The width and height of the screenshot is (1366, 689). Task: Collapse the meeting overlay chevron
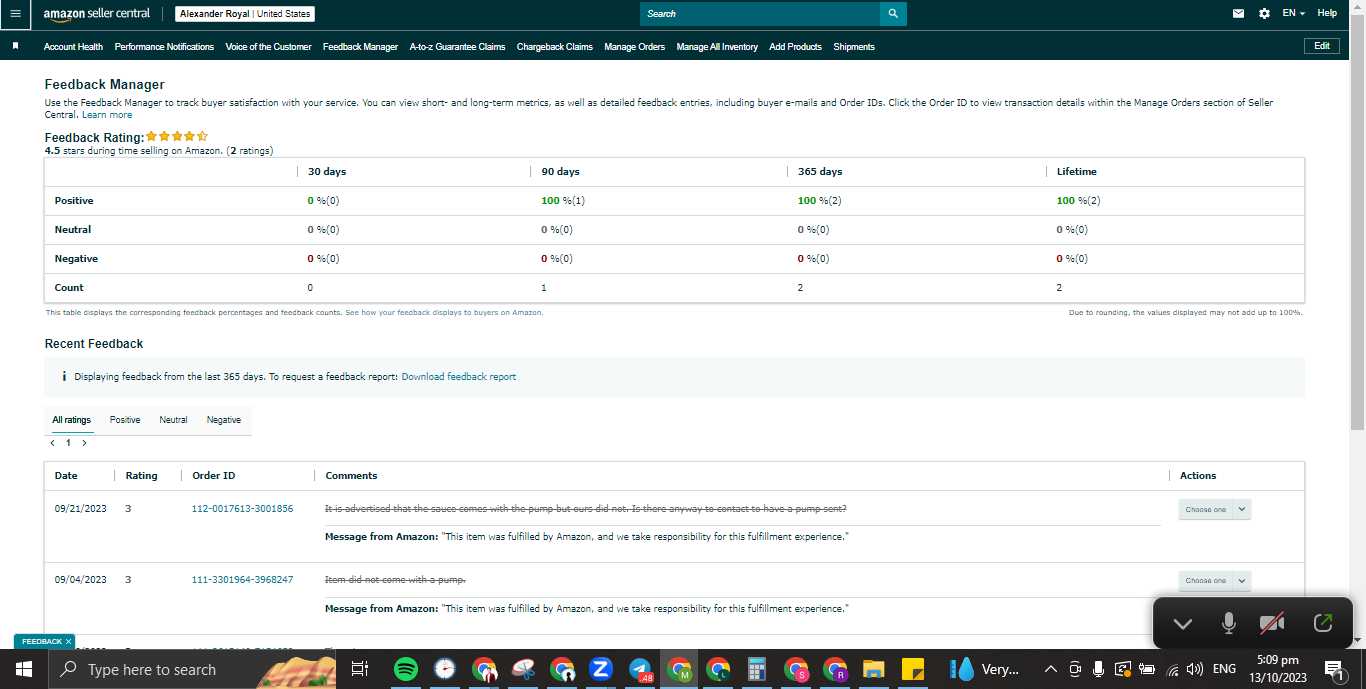click(1183, 624)
